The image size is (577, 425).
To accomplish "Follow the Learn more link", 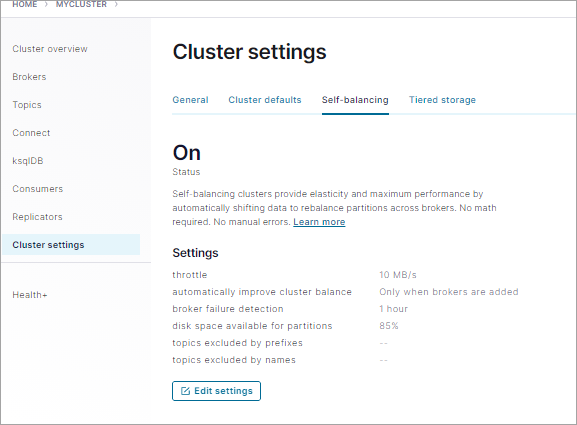I will 319,222.
